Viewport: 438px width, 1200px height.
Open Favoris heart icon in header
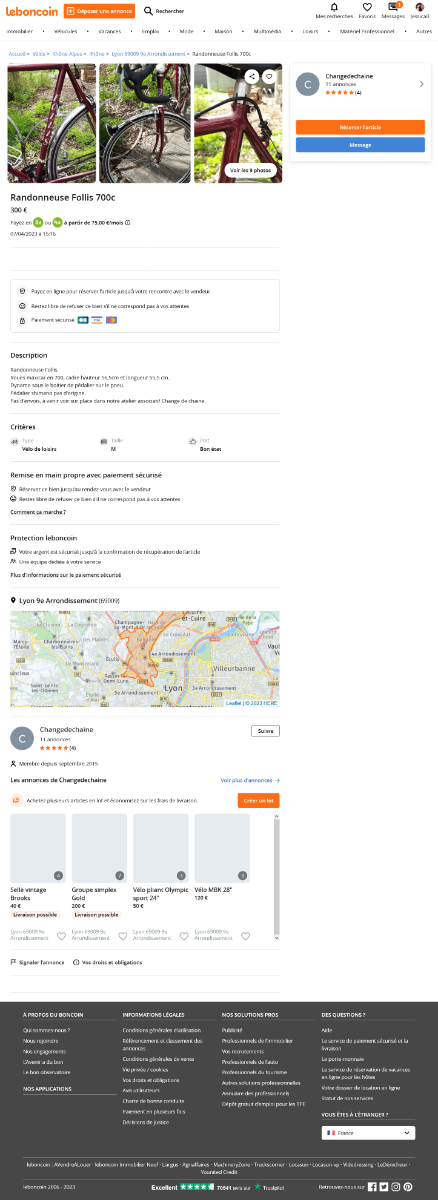pyautogui.click(x=367, y=7)
